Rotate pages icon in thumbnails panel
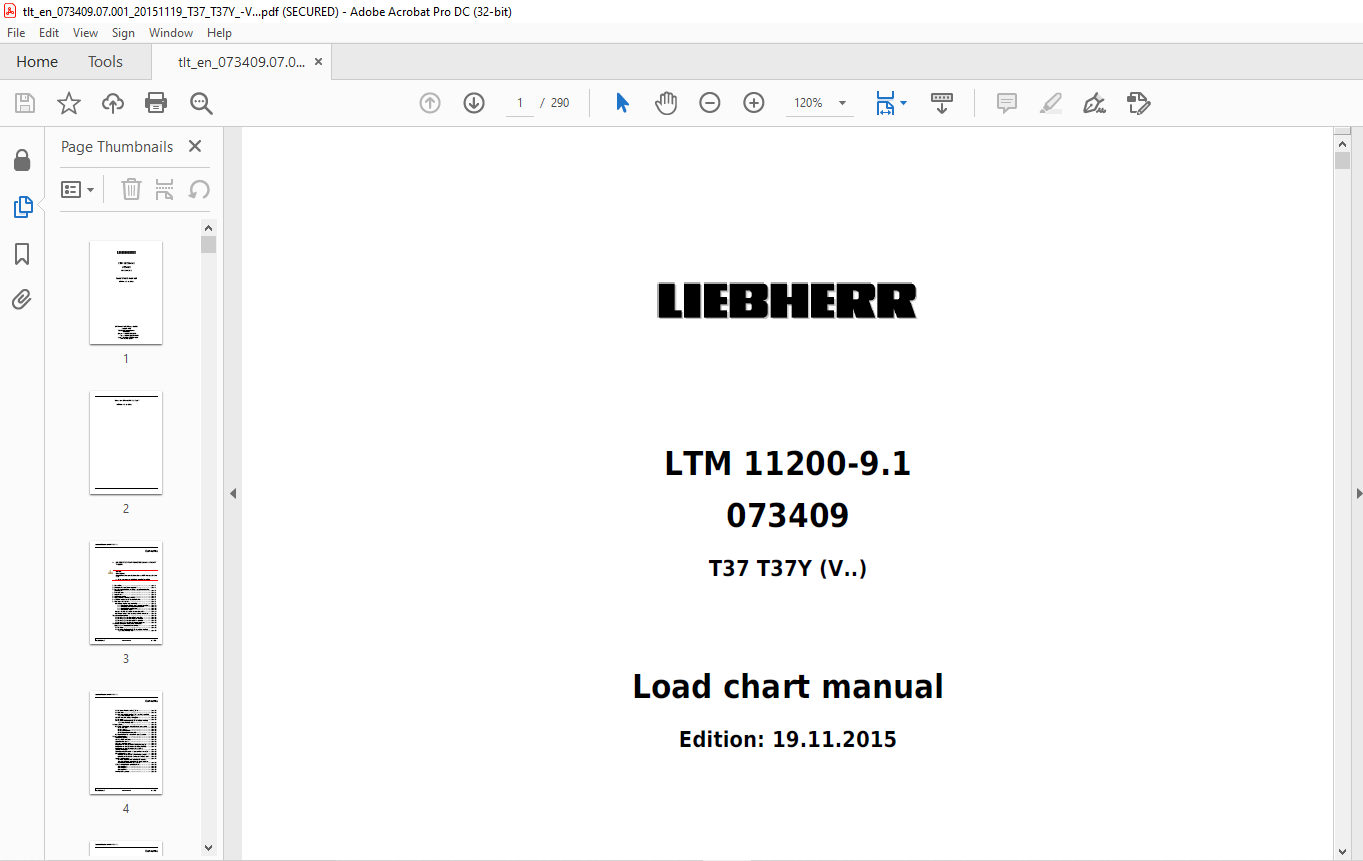 coord(199,189)
